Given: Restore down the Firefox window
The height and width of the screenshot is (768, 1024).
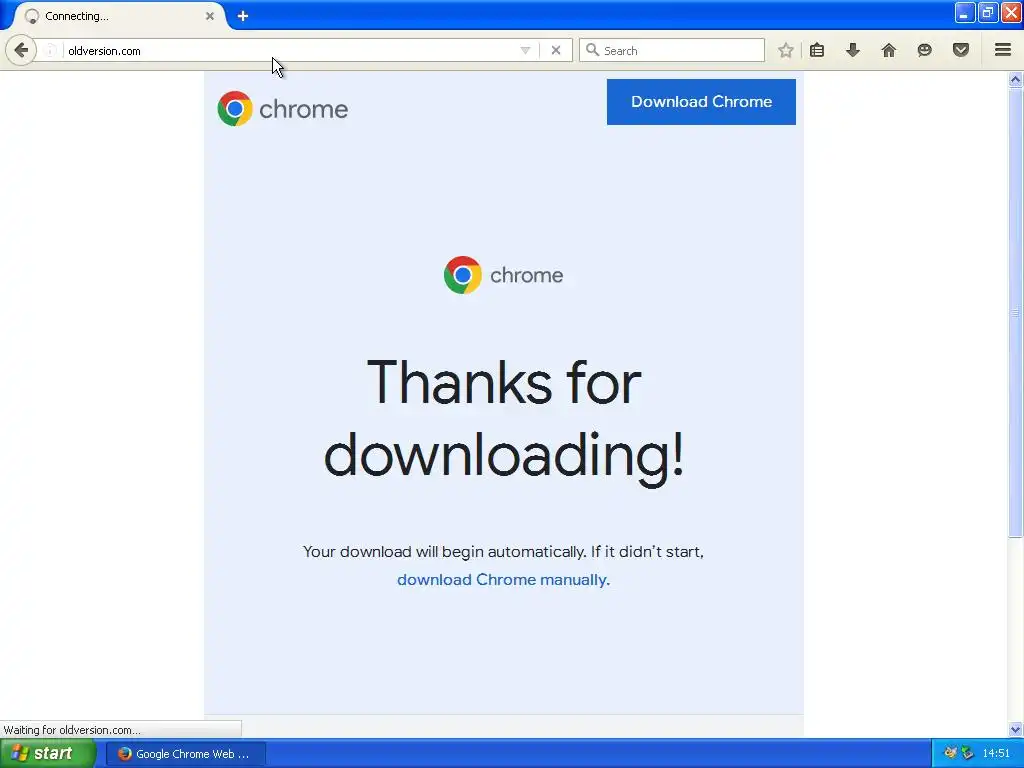Looking at the screenshot, I should [988, 12].
